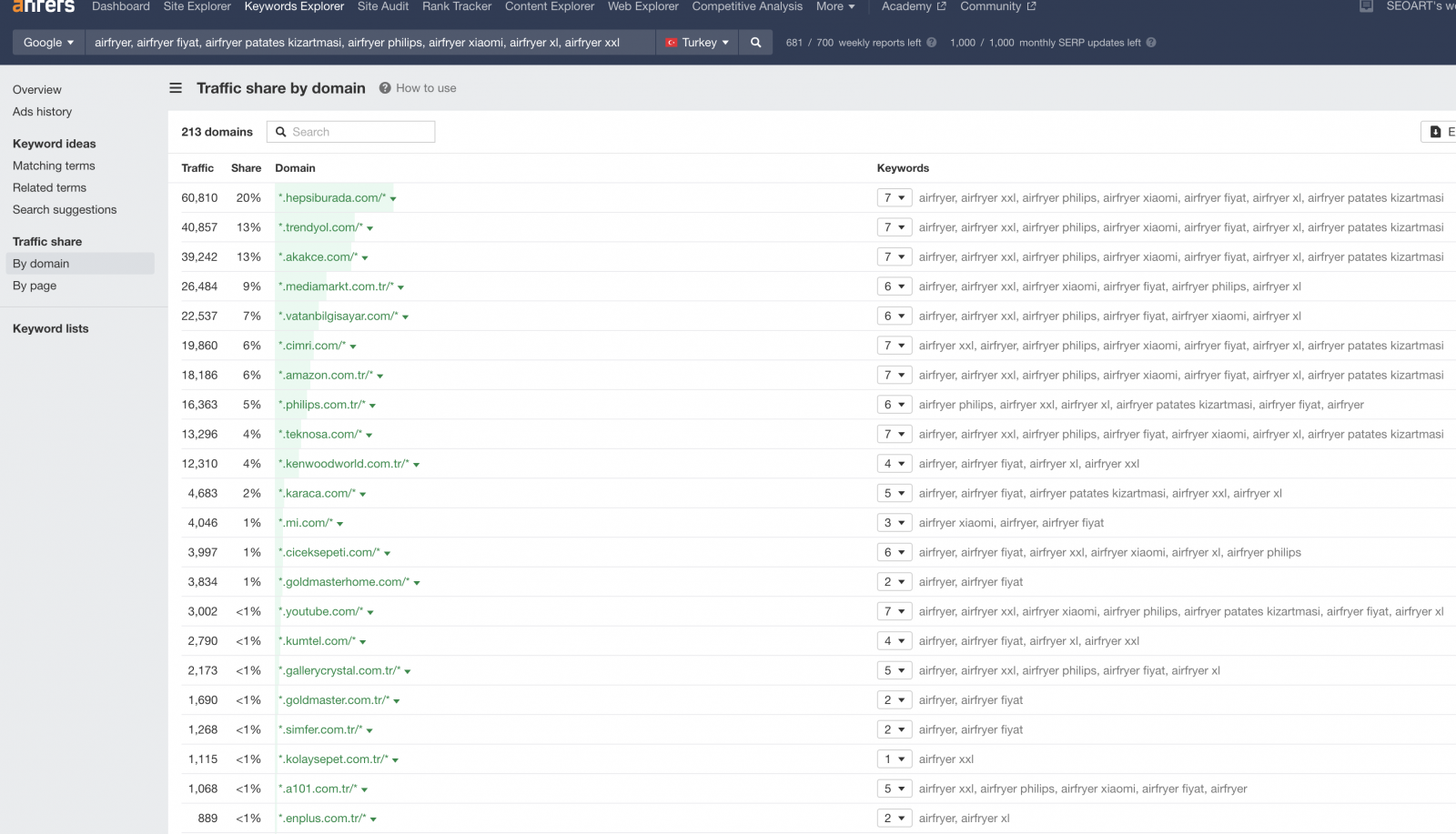1456x834 pixels.
Task: Expand hepsiburada.com keywords count dropdown
Action: (x=894, y=197)
